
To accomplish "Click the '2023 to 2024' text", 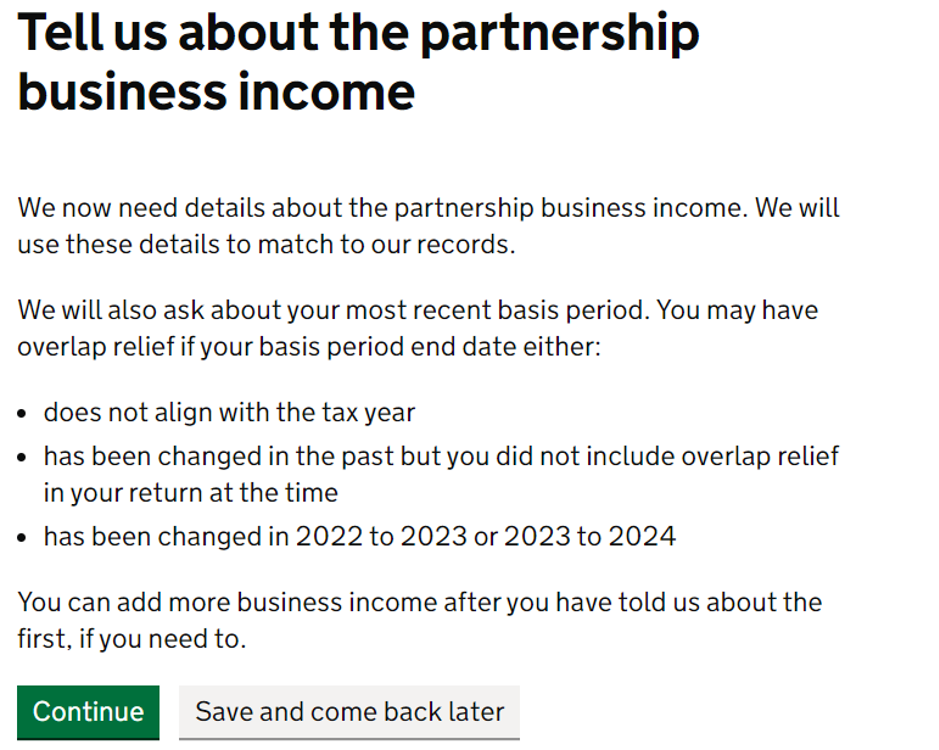I will (590, 537).
